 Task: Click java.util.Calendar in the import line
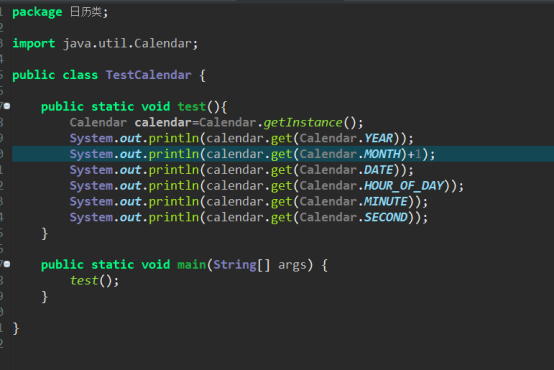tap(127, 44)
